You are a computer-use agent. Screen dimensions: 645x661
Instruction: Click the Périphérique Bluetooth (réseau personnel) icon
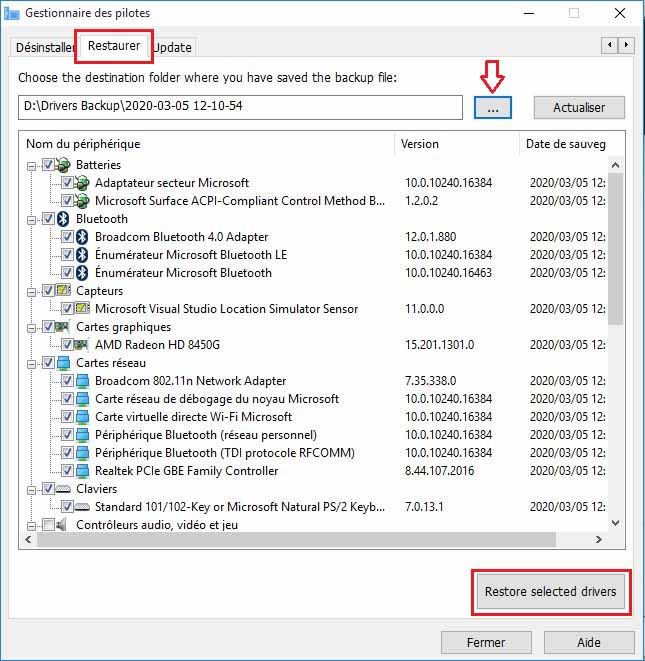tap(82, 435)
